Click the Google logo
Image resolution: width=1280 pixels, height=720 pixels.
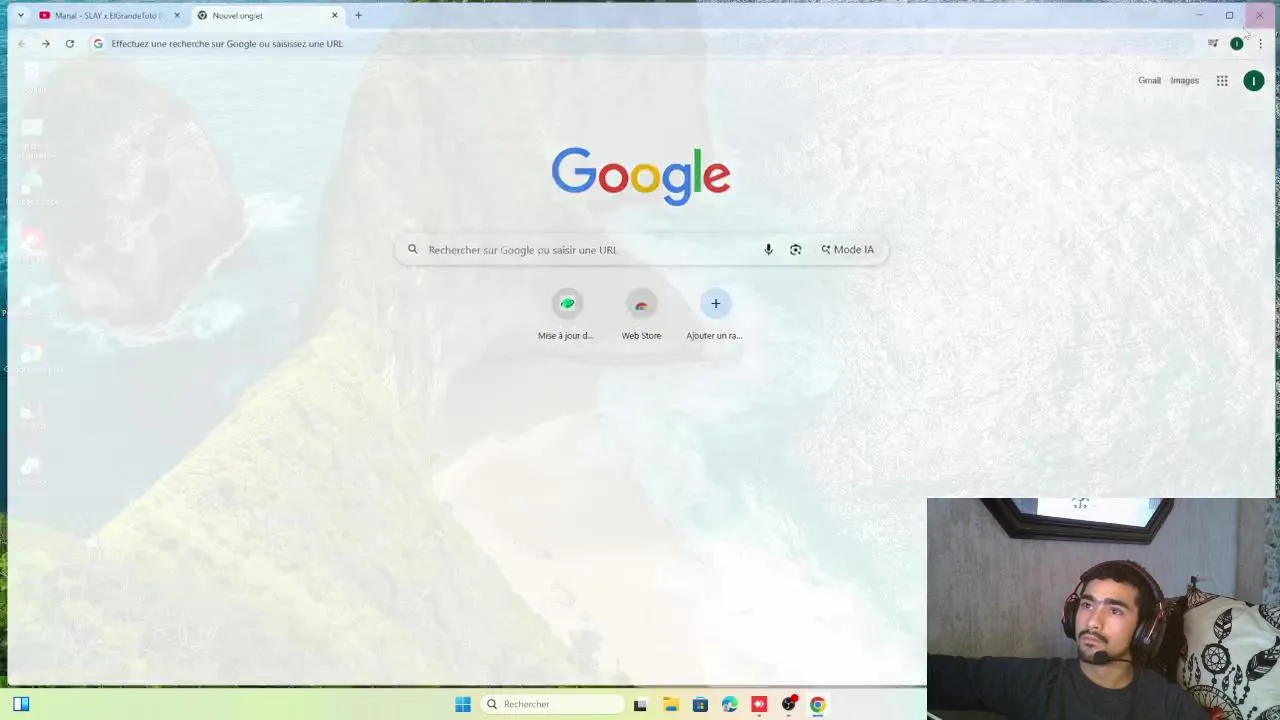pos(641,176)
